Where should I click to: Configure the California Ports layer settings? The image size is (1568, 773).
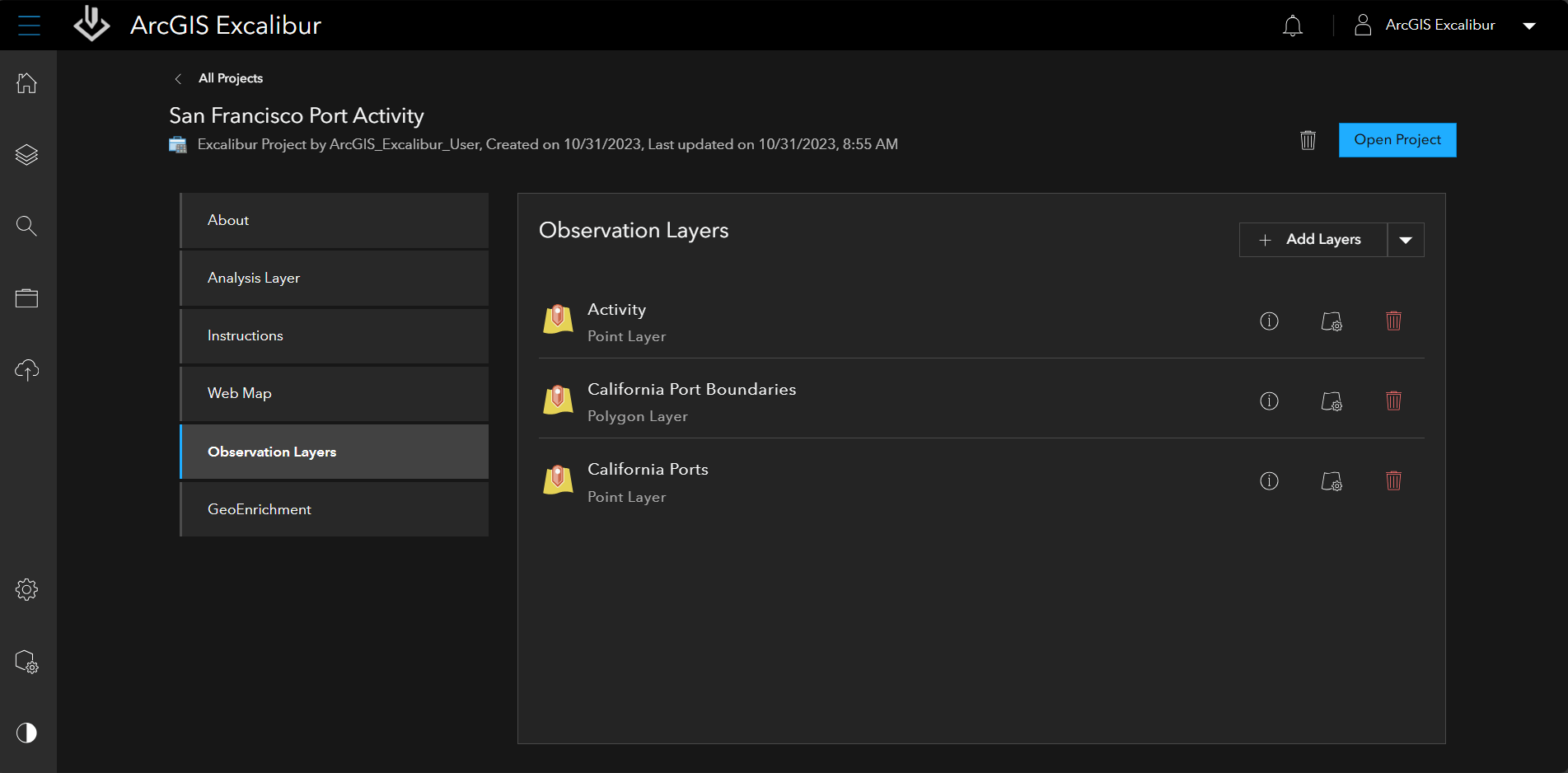coord(1332,481)
